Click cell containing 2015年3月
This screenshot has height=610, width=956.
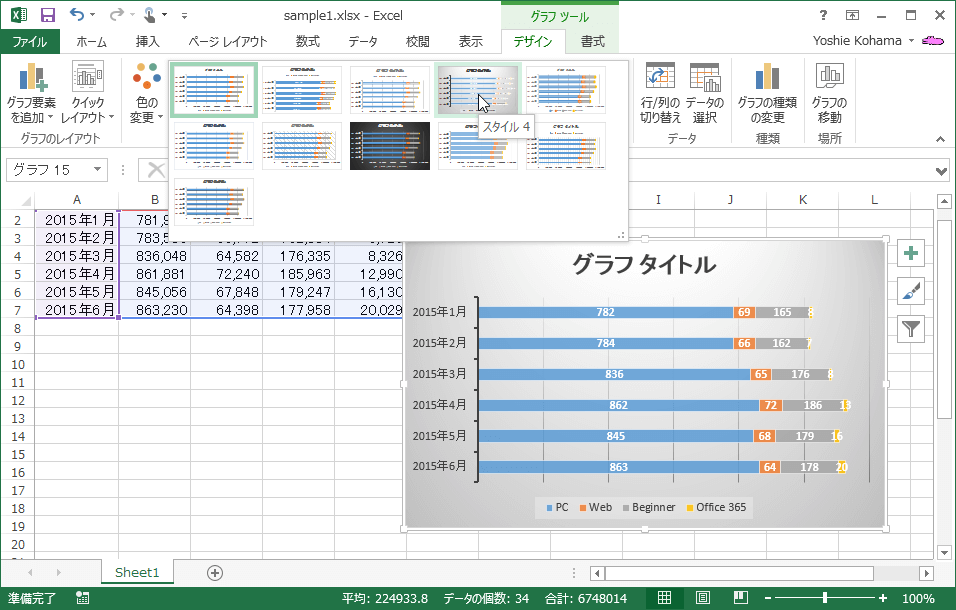coord(77,256)
